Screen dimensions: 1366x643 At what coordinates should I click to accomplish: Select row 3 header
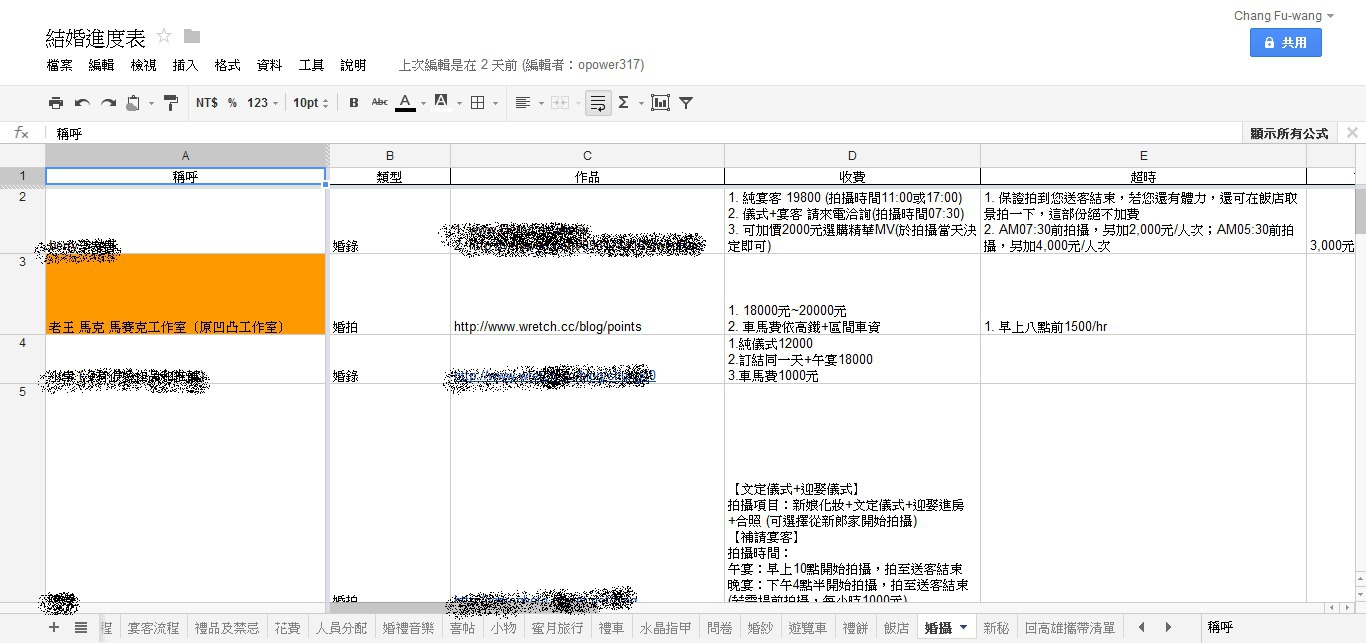click(x=22, y=294)
